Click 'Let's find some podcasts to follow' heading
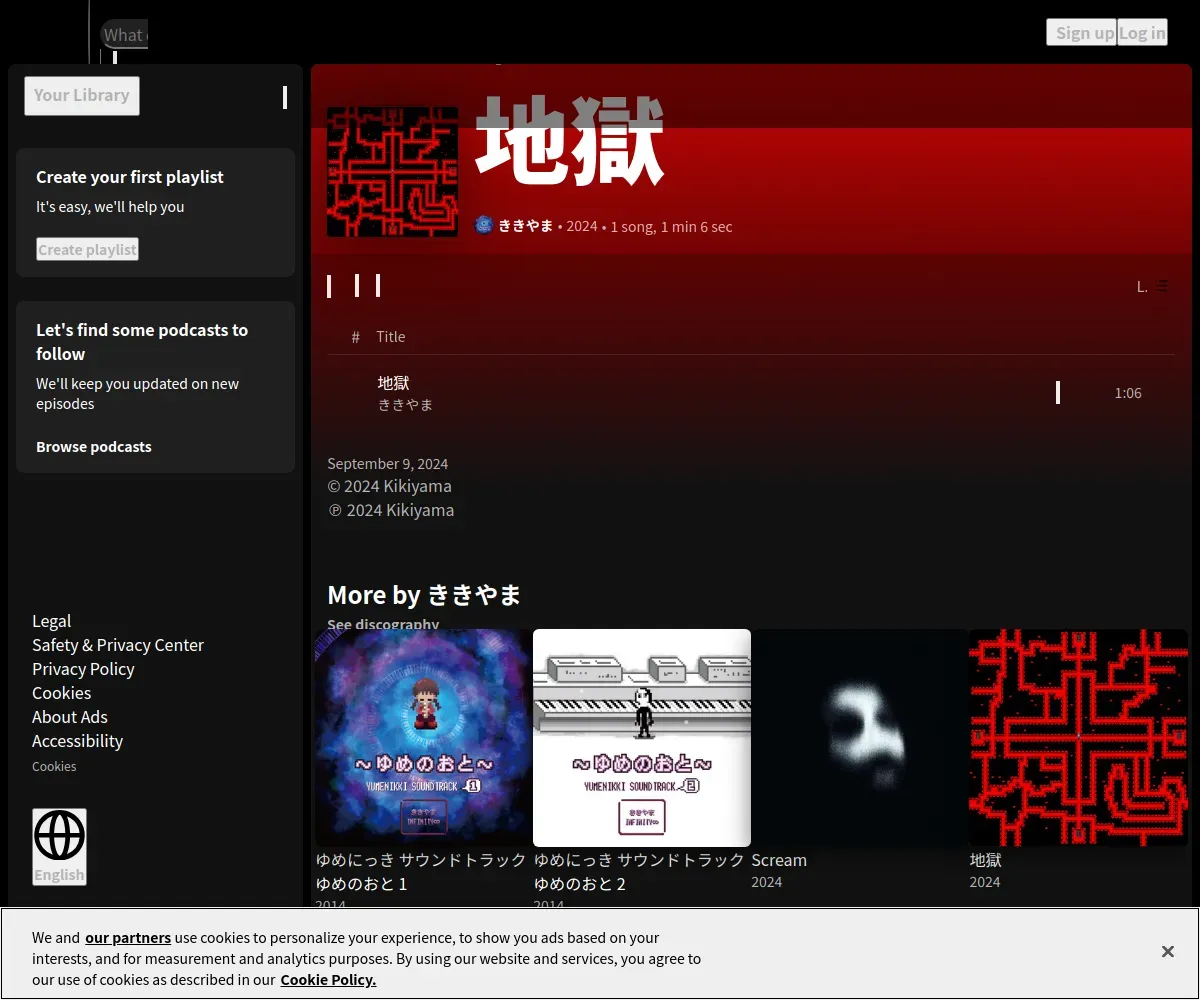This screenshot has width=1200, height=1000. pyautogui.click(x=142, y=342)
